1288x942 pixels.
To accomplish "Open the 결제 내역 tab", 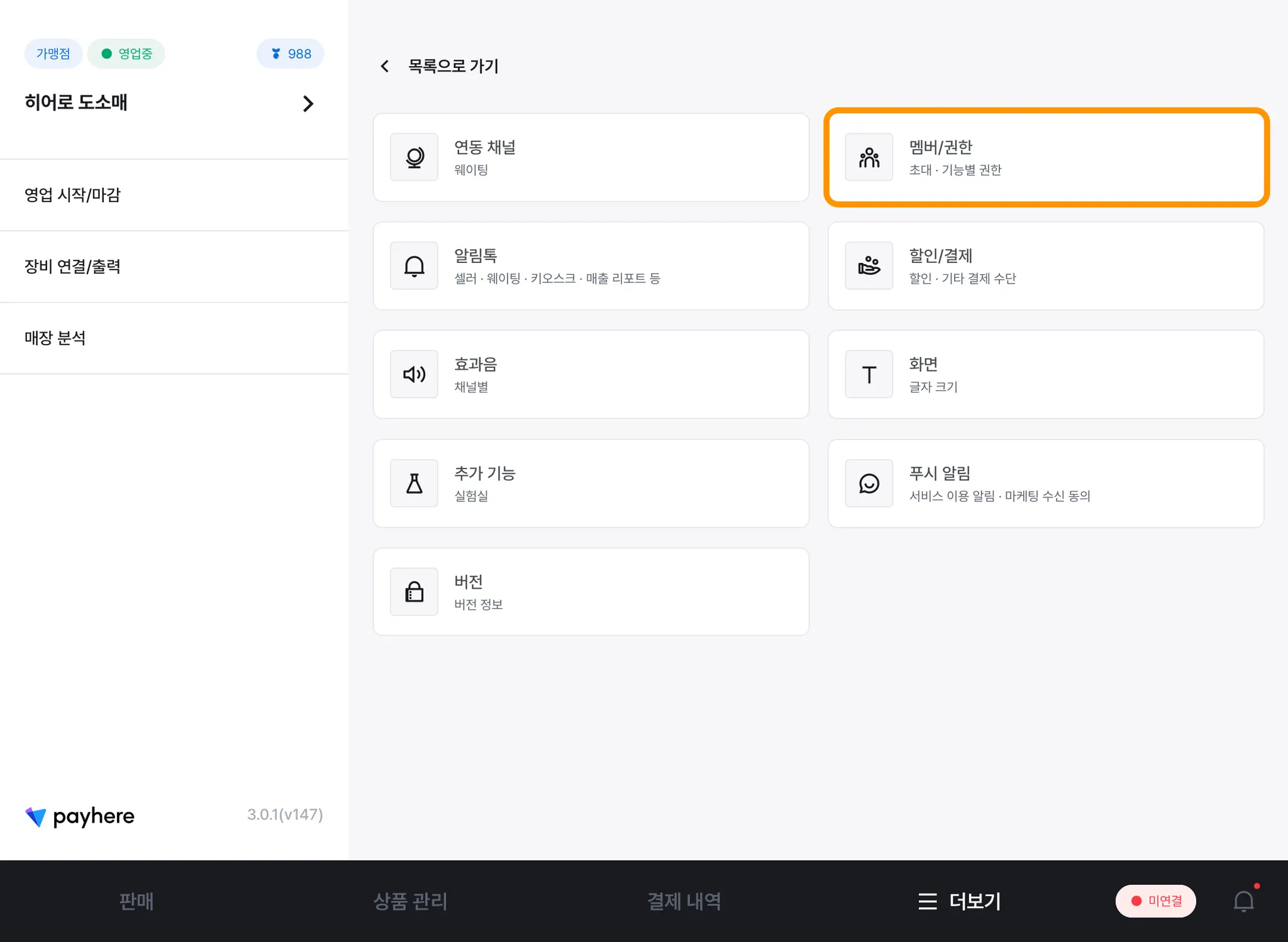I will 684,901.
